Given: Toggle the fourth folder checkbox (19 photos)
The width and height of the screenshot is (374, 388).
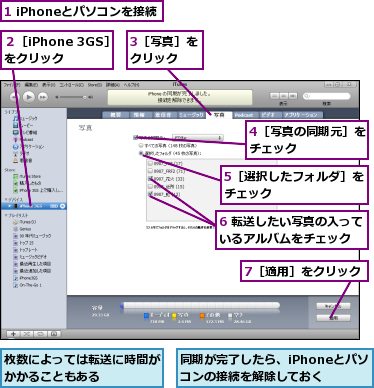Looking at the screenshot, I should (x=150, y=186).
